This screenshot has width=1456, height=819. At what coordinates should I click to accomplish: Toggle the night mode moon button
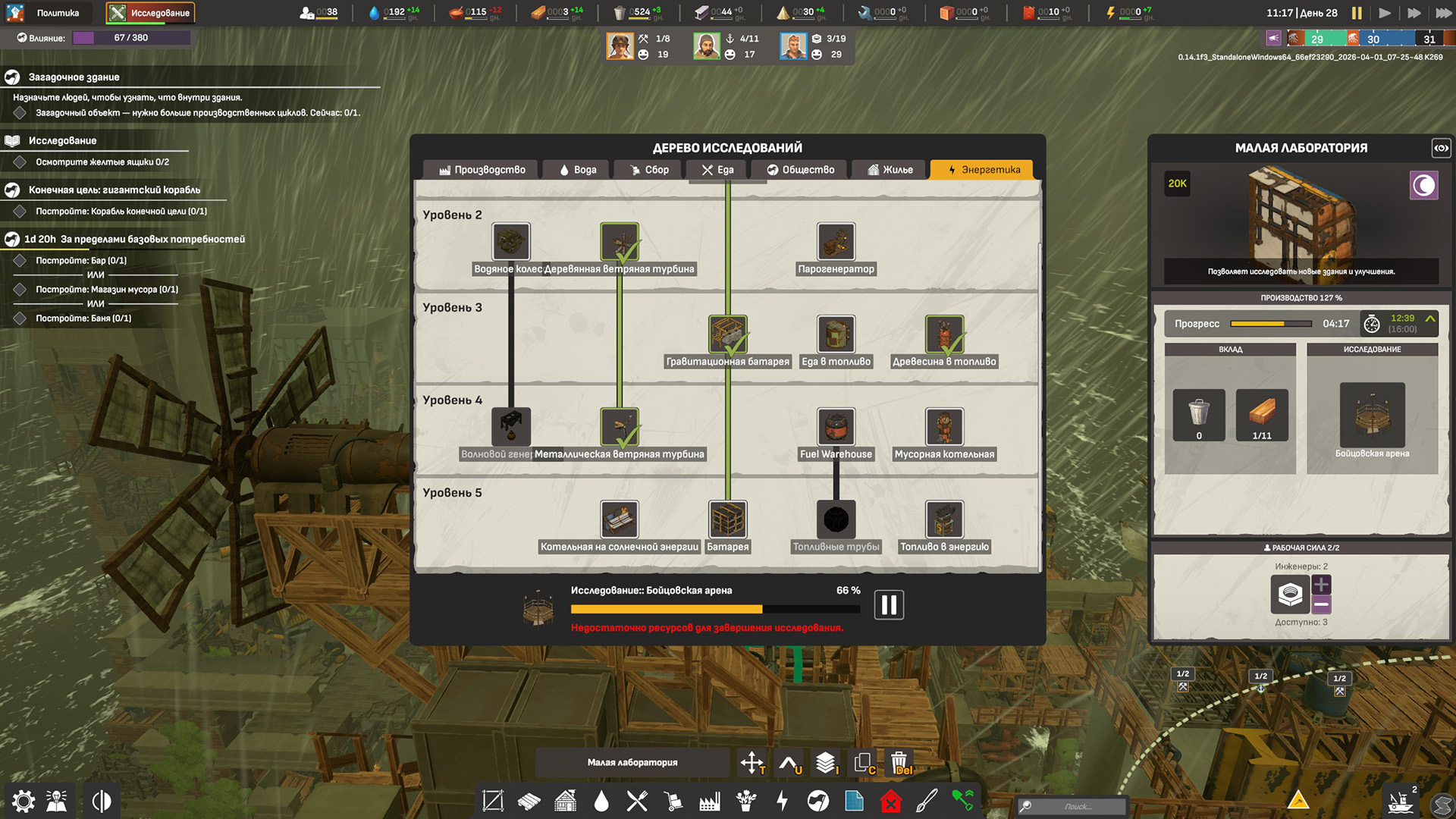(1423, 185)
